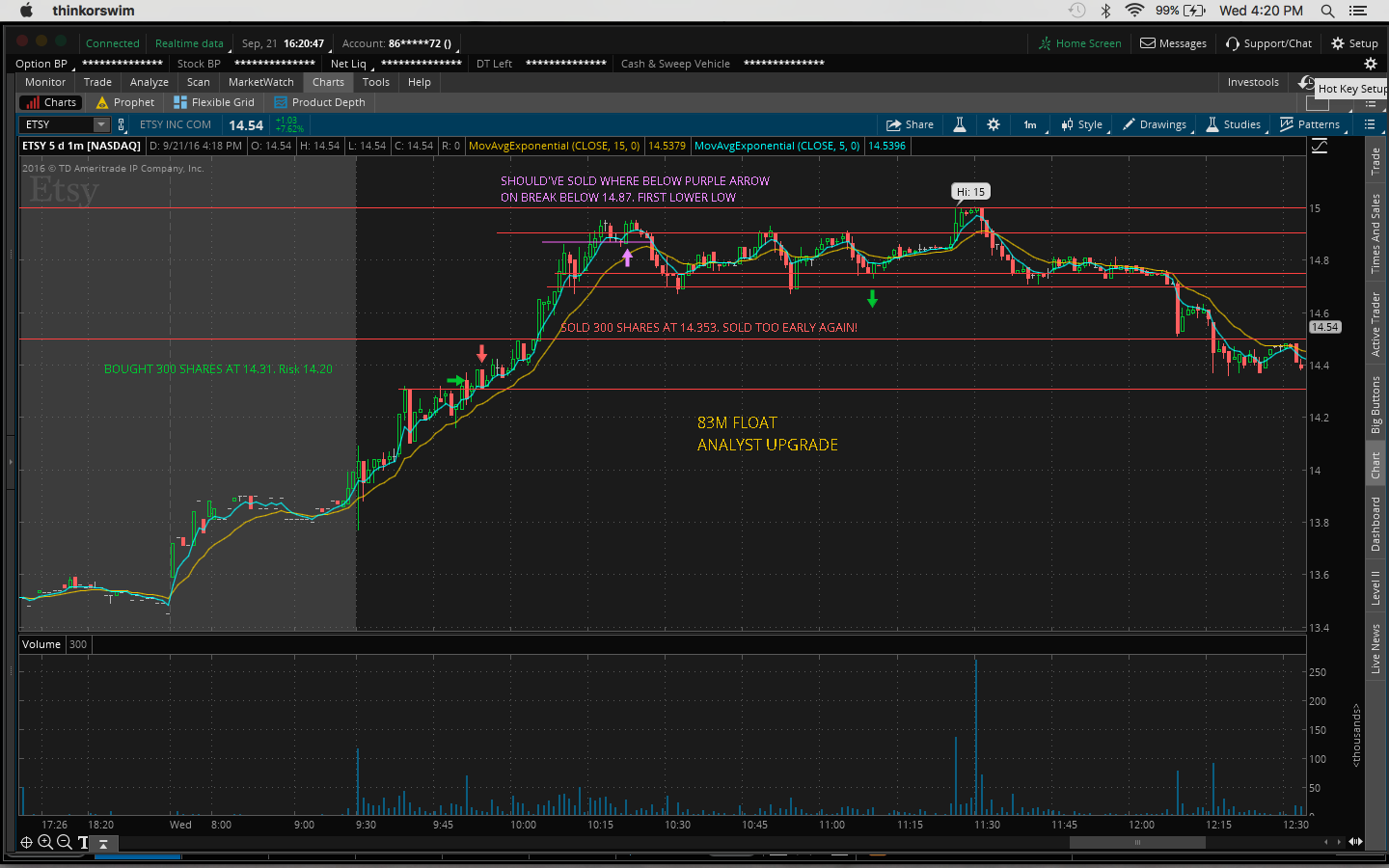
Task: Open the Drawings dropdown
Action: point(1155,124)
